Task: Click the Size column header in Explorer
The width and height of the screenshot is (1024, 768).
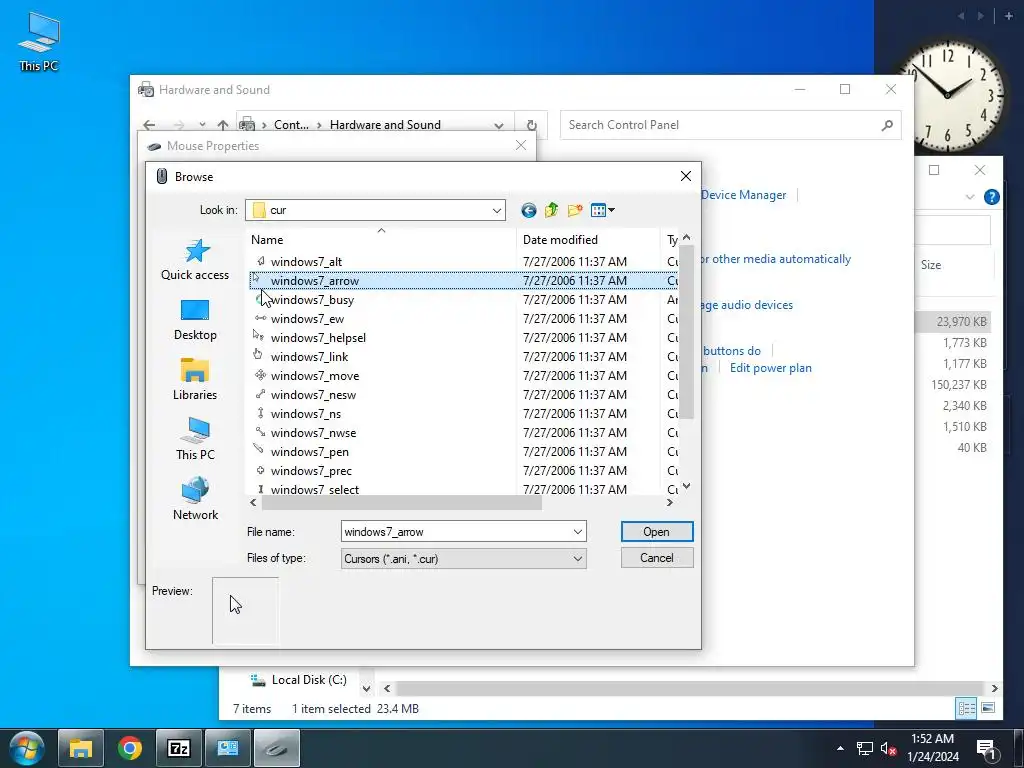Action: (931, 264)
